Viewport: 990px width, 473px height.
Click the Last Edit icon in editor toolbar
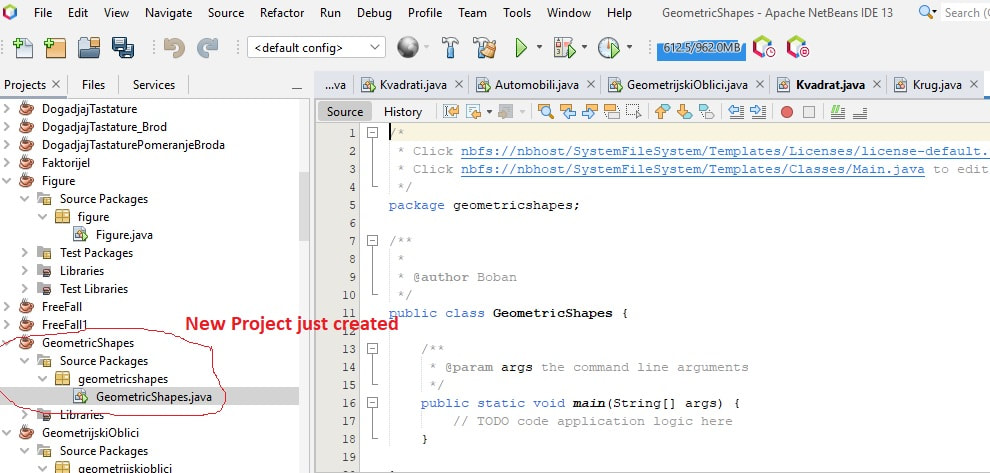pyautogui.click(x=451, y=112)
